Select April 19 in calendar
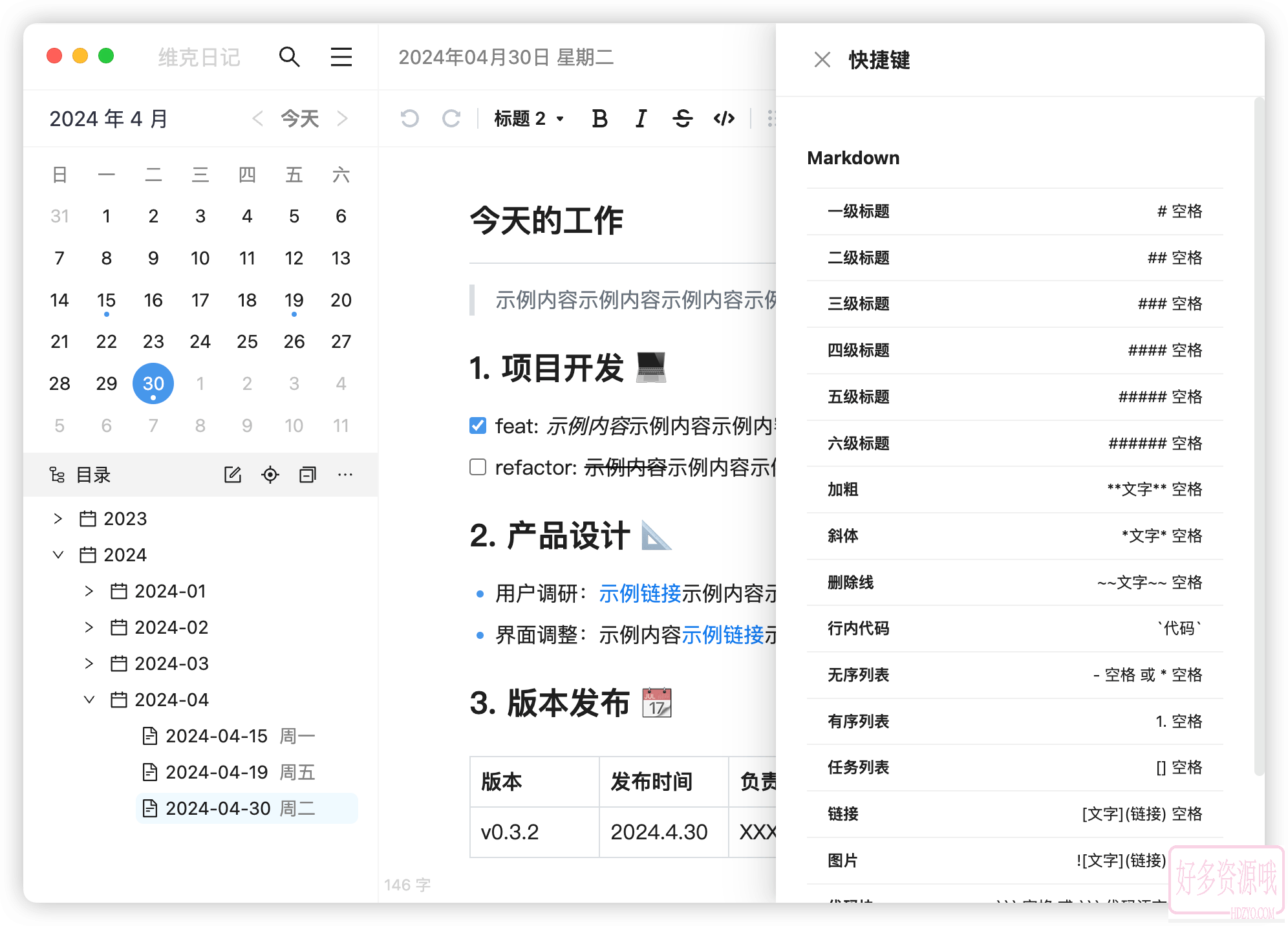The image size is (1288, 926). tap(294, 300)
